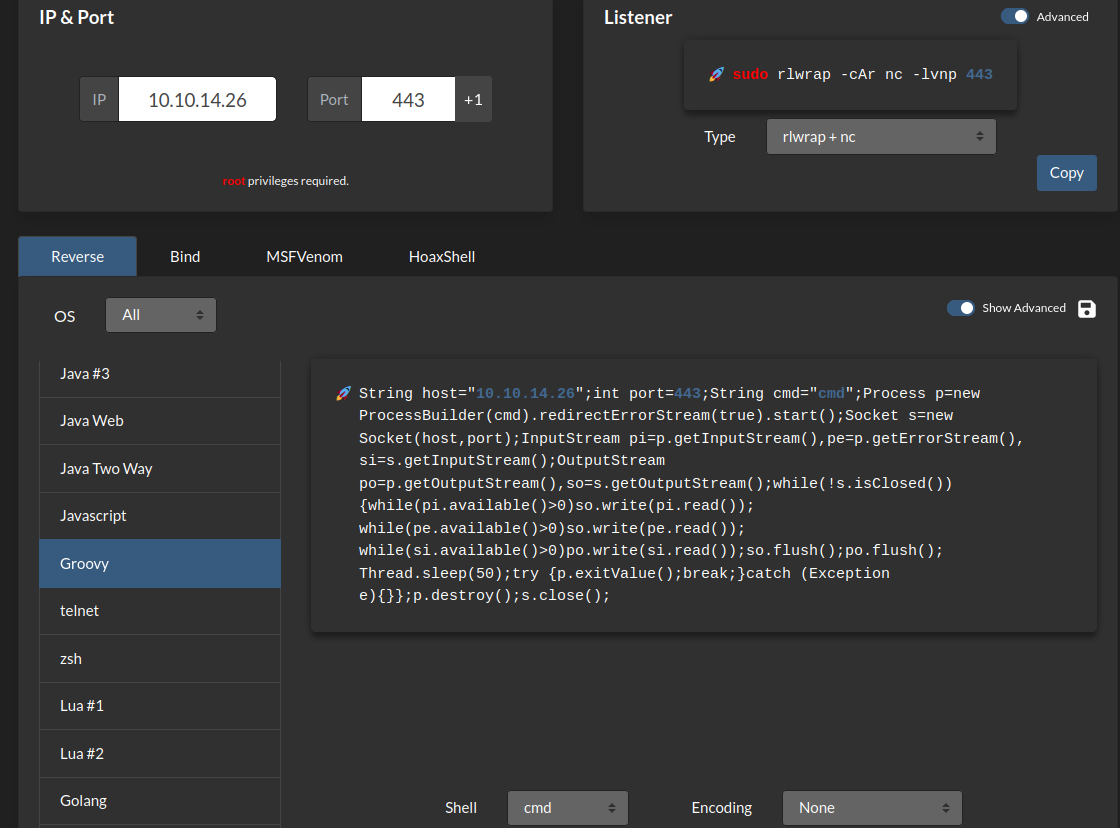Switch to the MSFVenom tab

click(304, 256)
